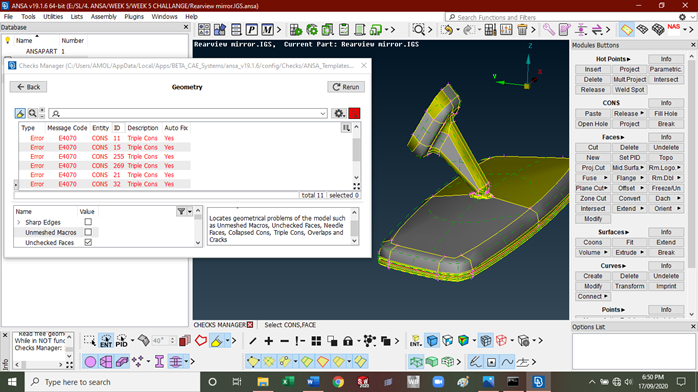
Task: Click the pink circle visibility icon
Action: click(90, 361)
